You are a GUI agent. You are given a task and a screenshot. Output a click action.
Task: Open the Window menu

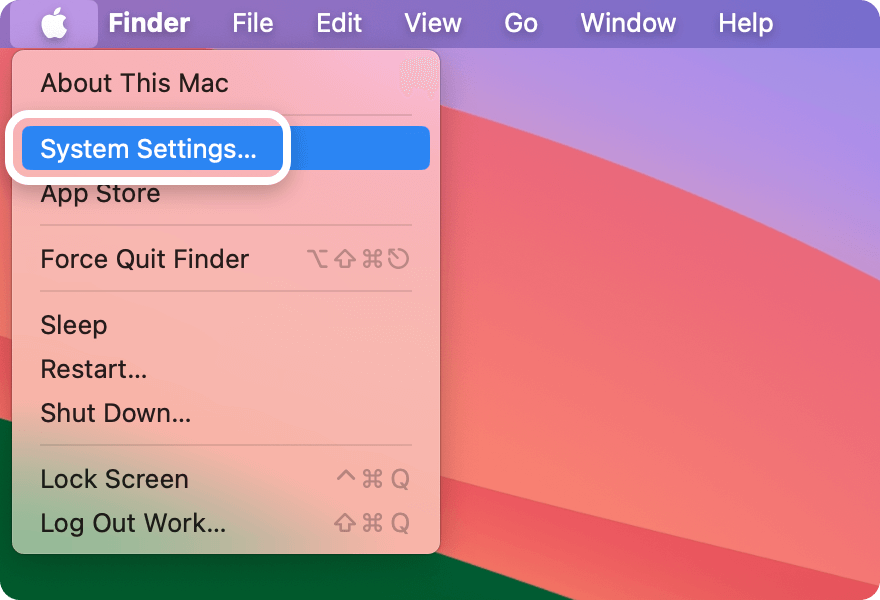628,24
